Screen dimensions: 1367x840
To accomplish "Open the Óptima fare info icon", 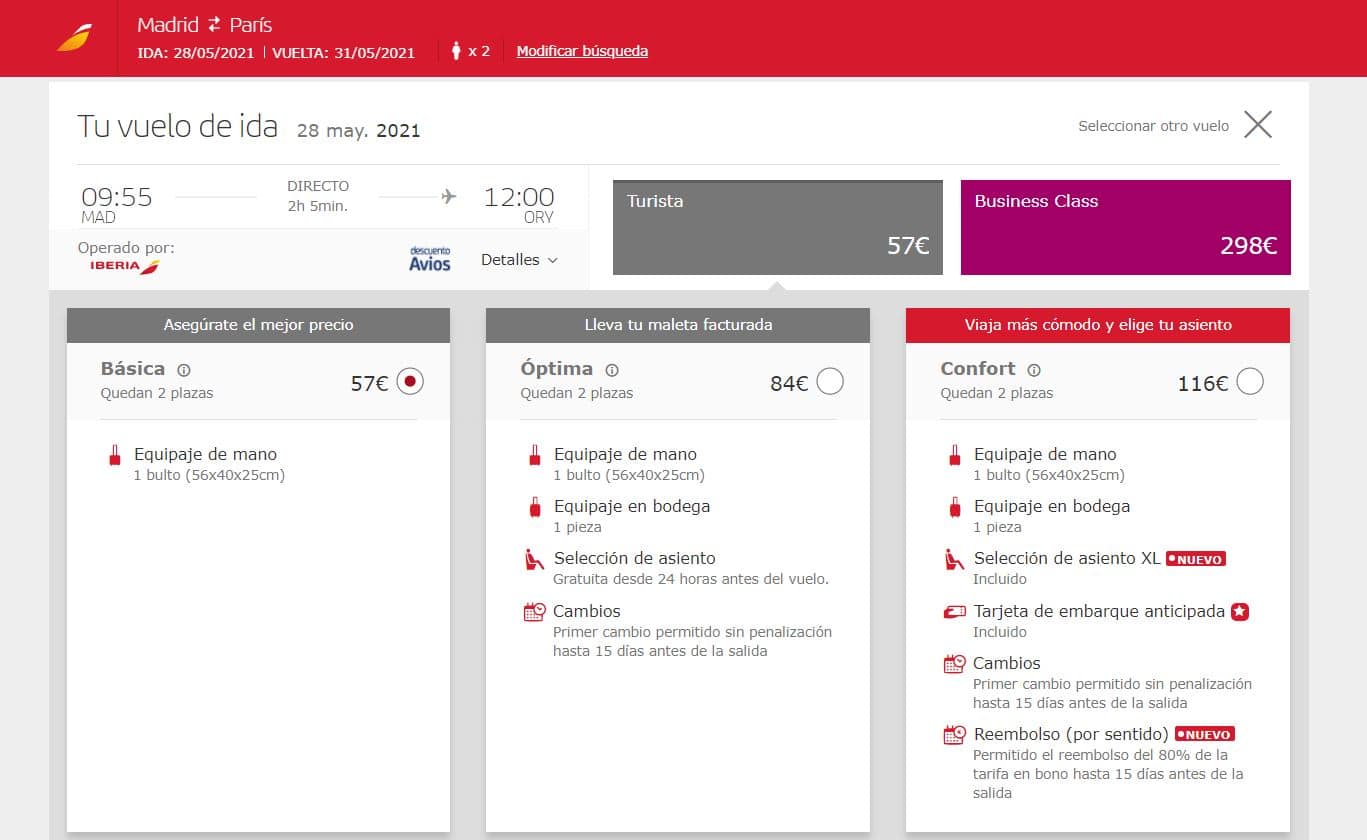I will (x=612, y=369).
